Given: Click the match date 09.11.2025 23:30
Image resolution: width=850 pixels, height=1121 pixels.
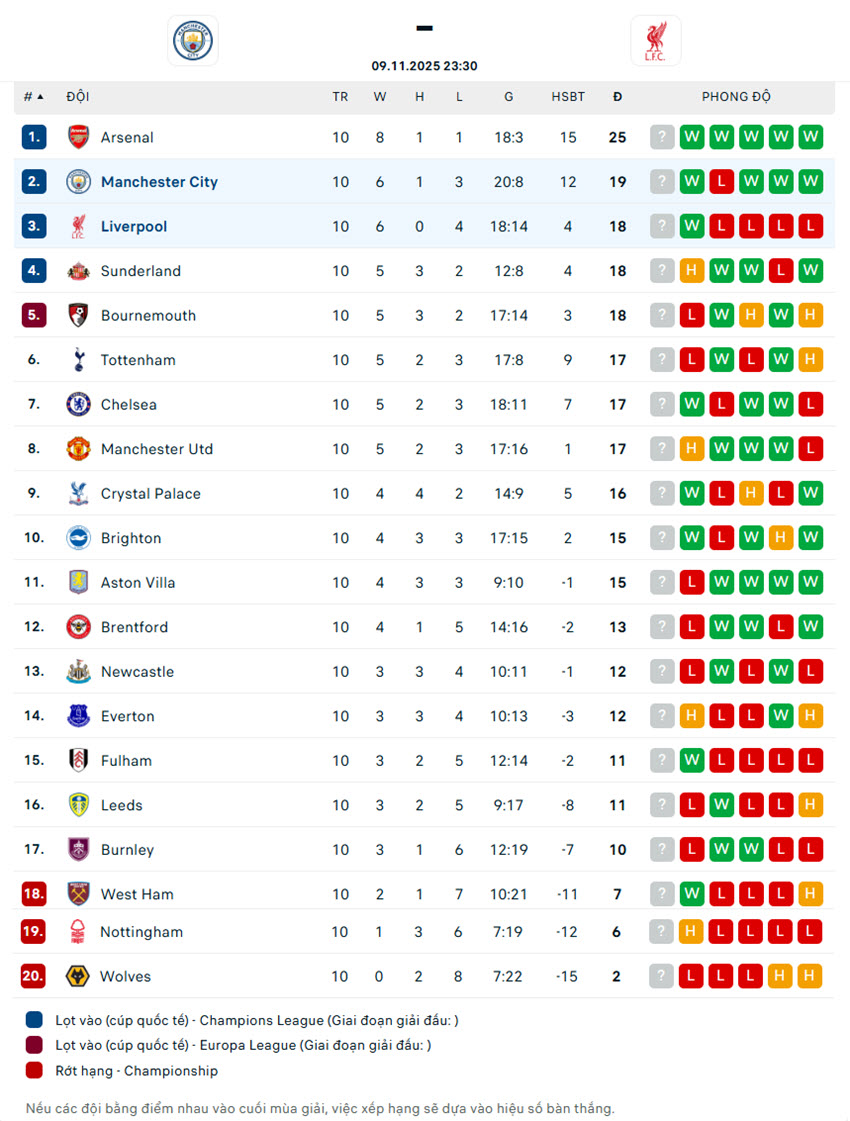Looking at the screenshot, I should 424,66.
